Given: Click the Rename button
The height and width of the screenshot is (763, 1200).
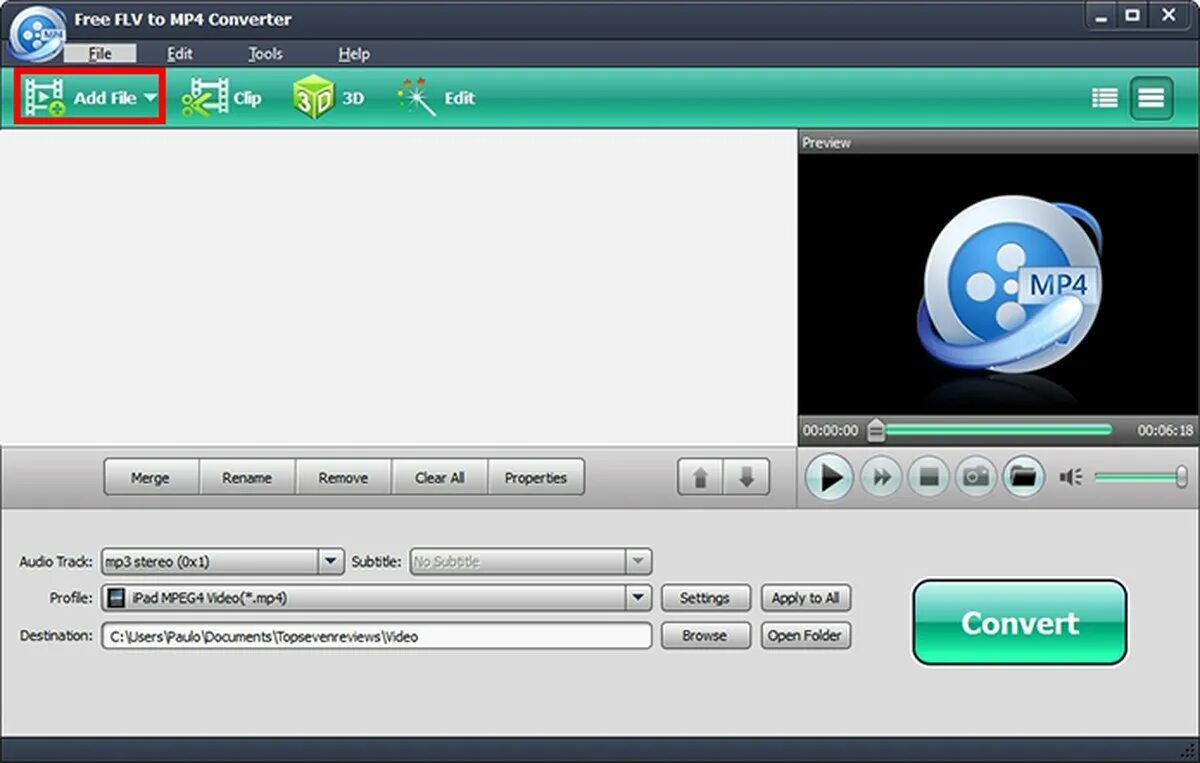Looking at the screenshot, I should [x=246, y=478].
